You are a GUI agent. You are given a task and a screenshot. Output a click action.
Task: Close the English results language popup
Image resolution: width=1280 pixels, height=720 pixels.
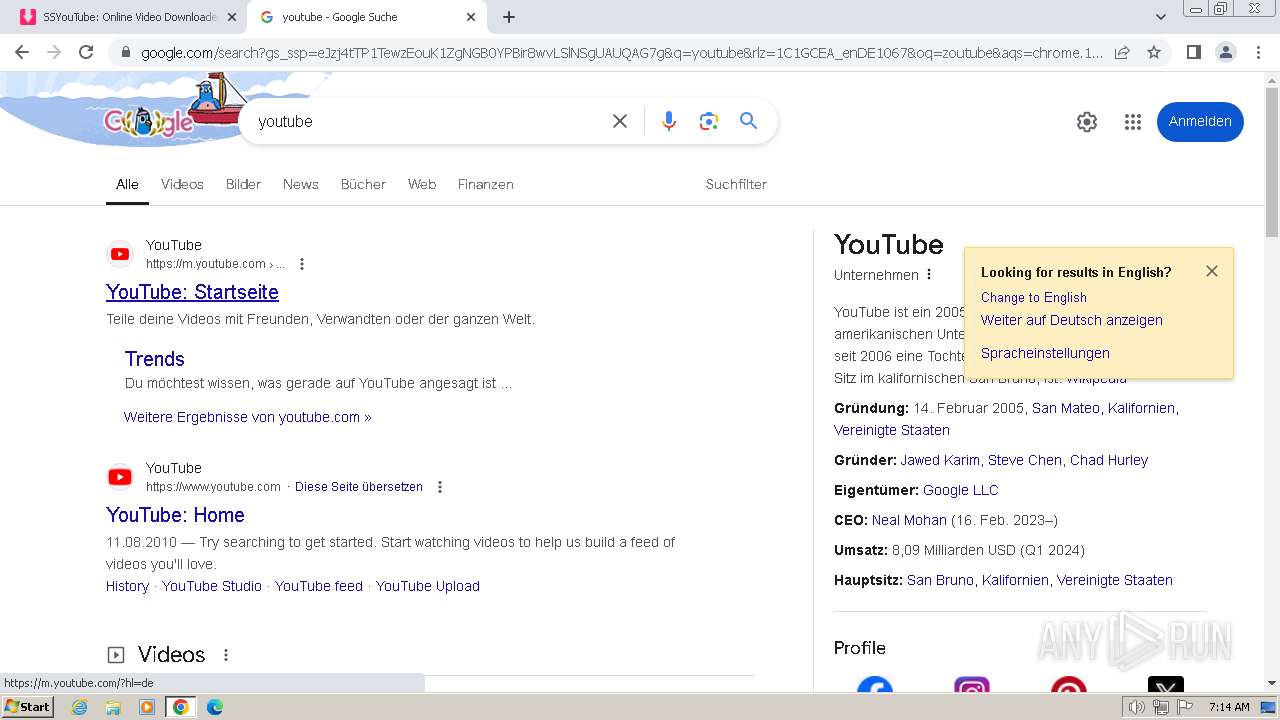(x=1212, y=271)
